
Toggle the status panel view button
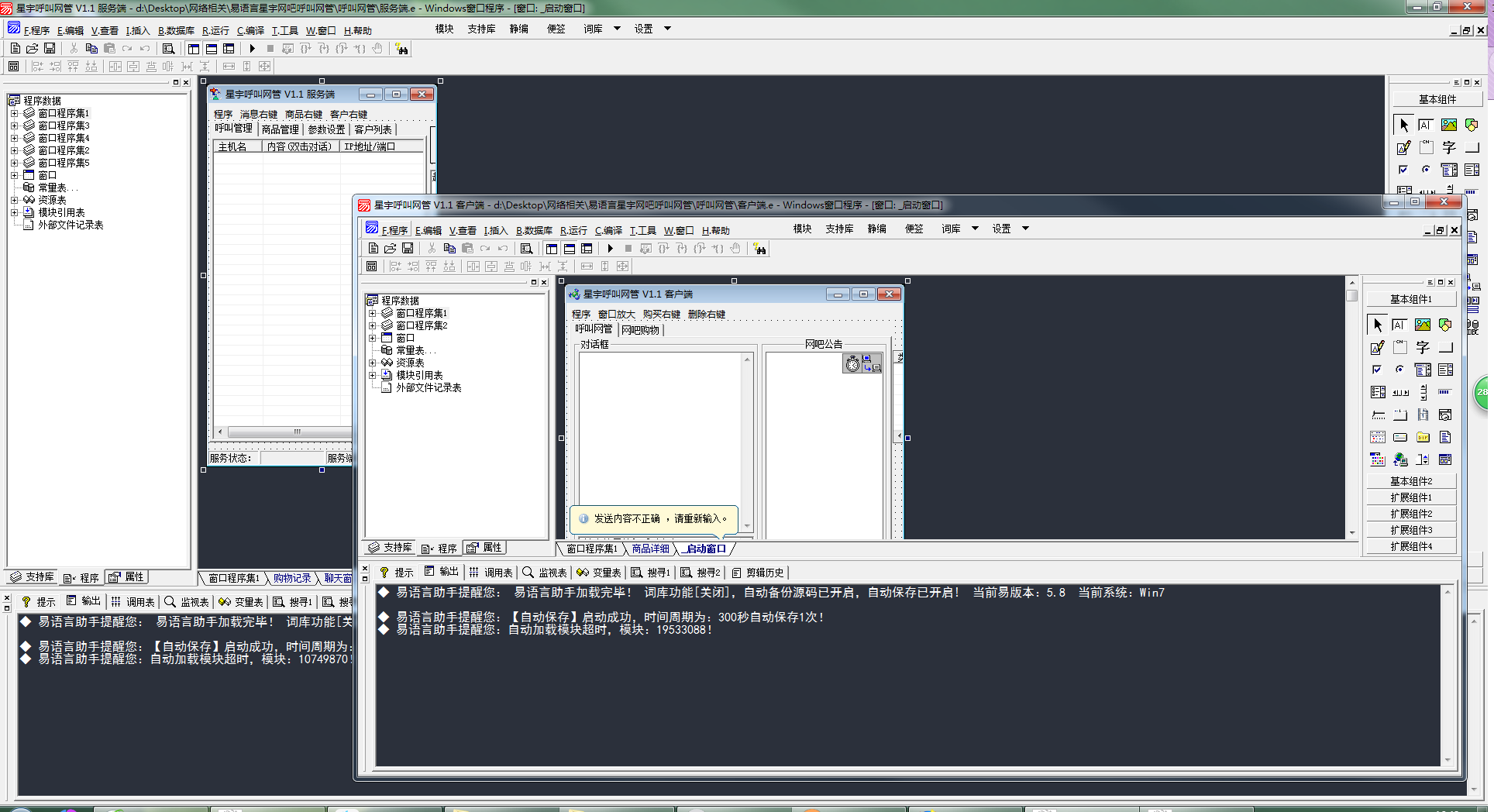pos(570,249)
